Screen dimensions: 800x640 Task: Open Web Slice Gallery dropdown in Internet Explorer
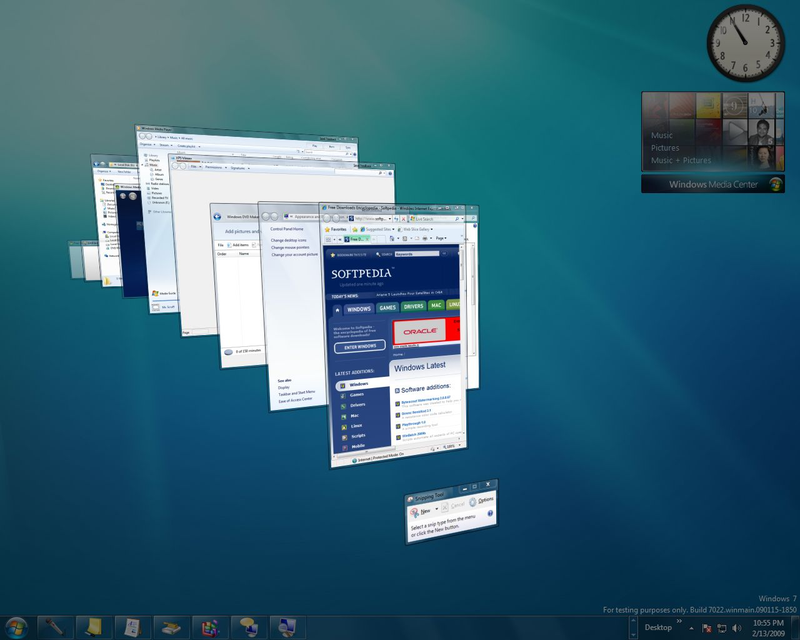tap(415, 229)
